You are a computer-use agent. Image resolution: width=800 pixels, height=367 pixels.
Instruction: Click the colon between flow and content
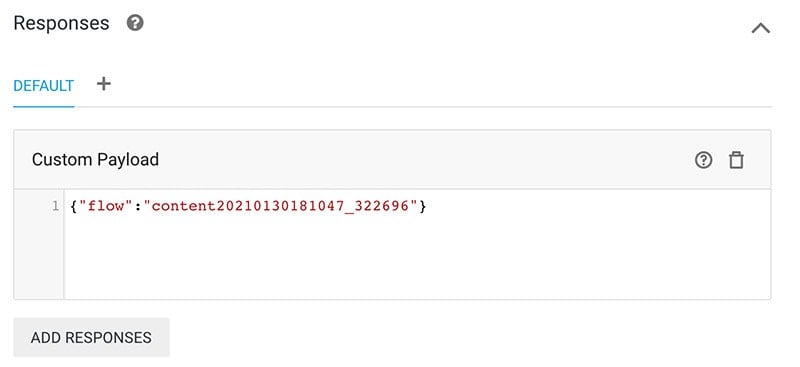click(139, 206)
